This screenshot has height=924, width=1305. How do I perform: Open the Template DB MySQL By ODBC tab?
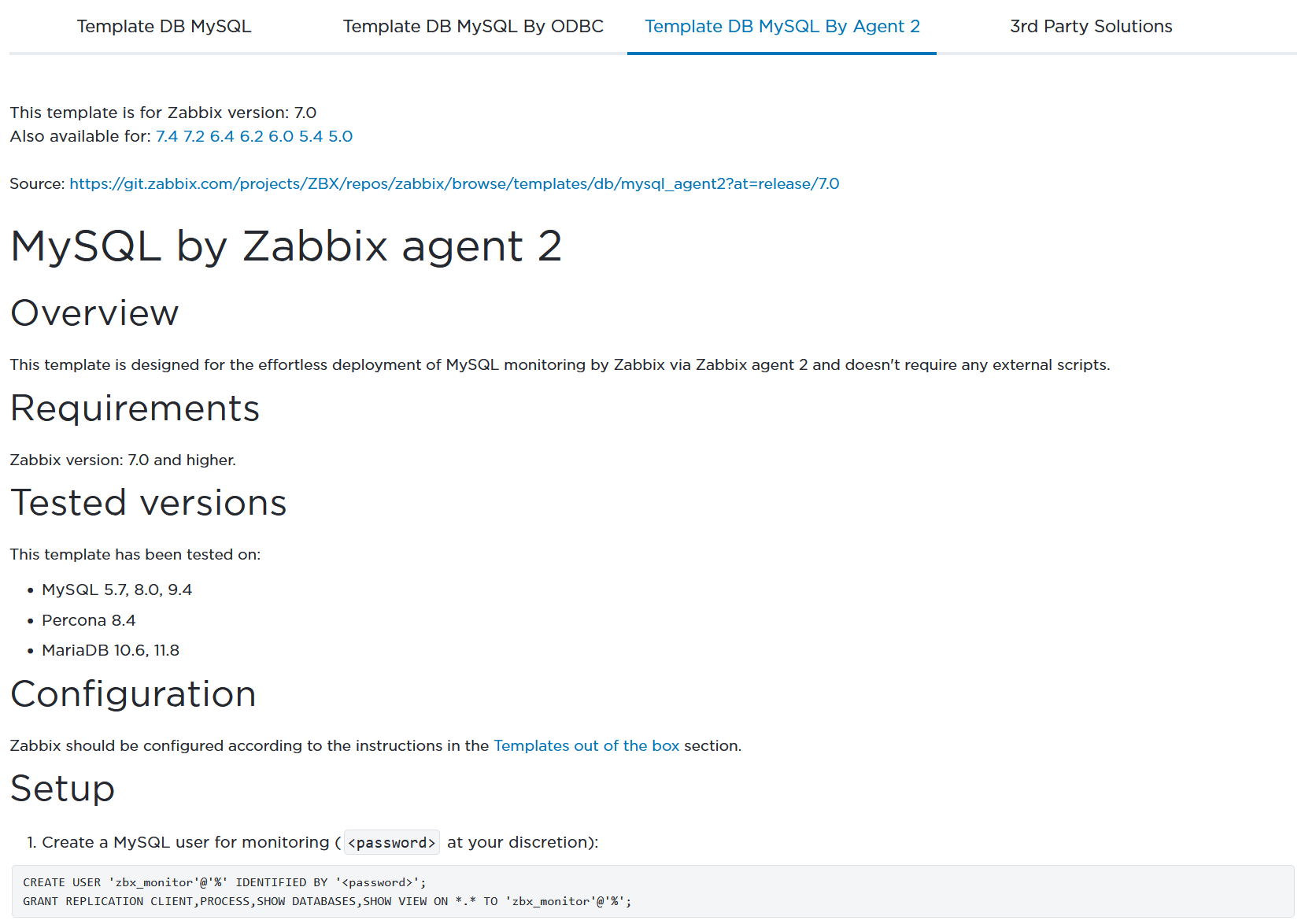pos(473,27)
